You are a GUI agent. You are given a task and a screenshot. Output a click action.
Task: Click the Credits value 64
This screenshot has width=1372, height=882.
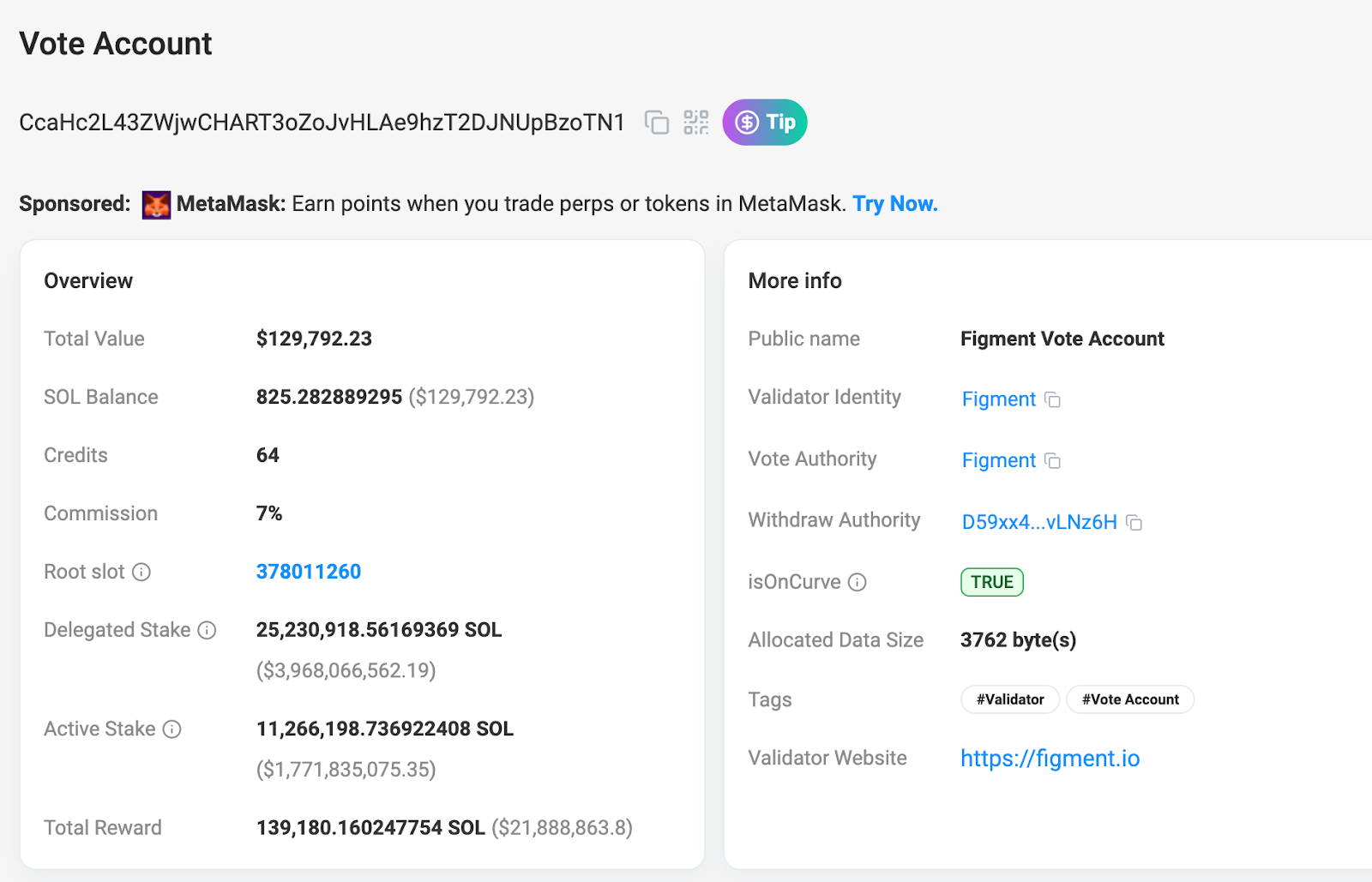point(268,455)
